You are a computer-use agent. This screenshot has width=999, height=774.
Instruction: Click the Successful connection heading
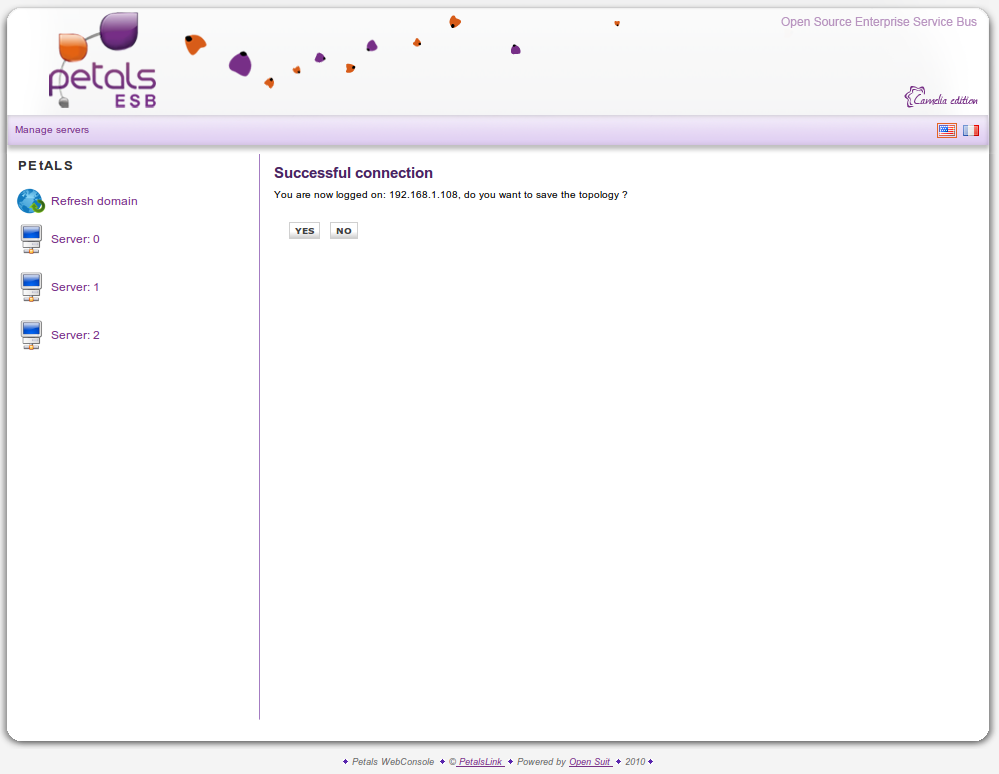click(353, 173)
